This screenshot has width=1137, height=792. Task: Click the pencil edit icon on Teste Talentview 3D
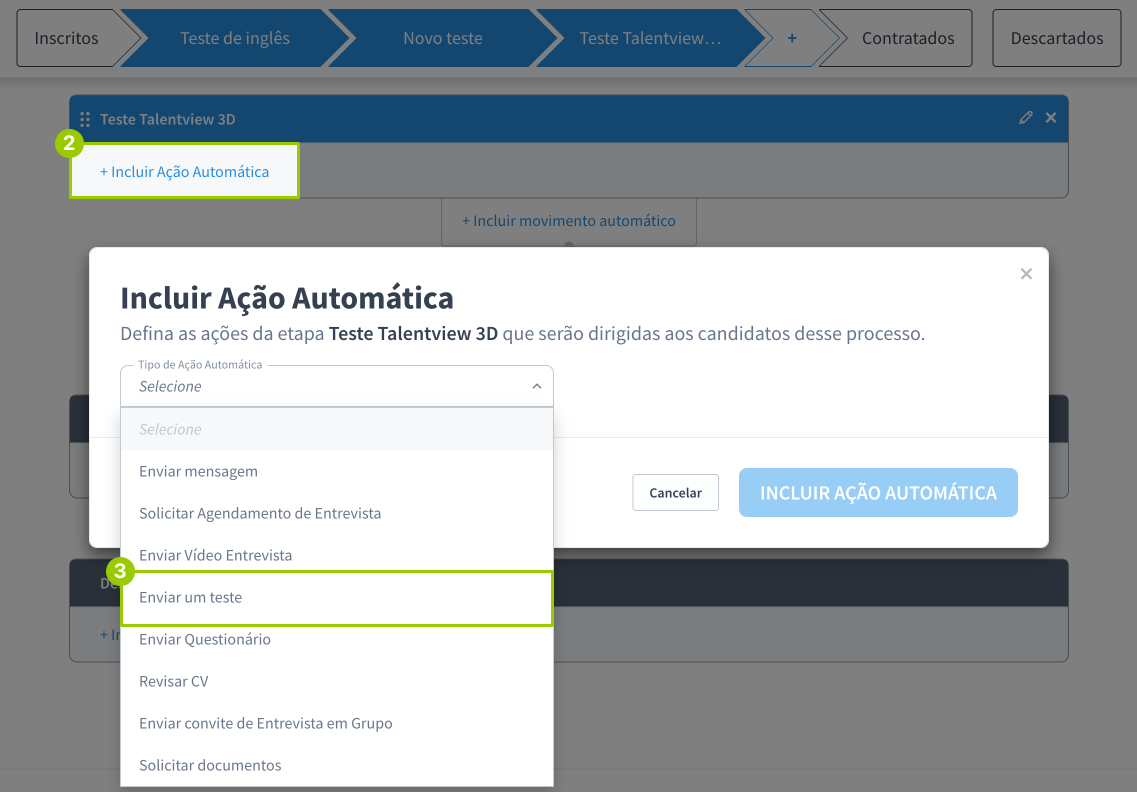[1025, 118]
